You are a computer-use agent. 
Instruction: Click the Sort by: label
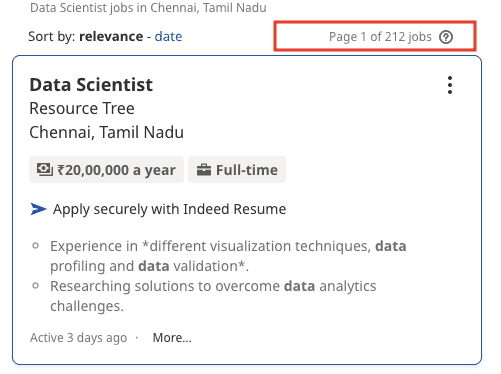(52, 36)
